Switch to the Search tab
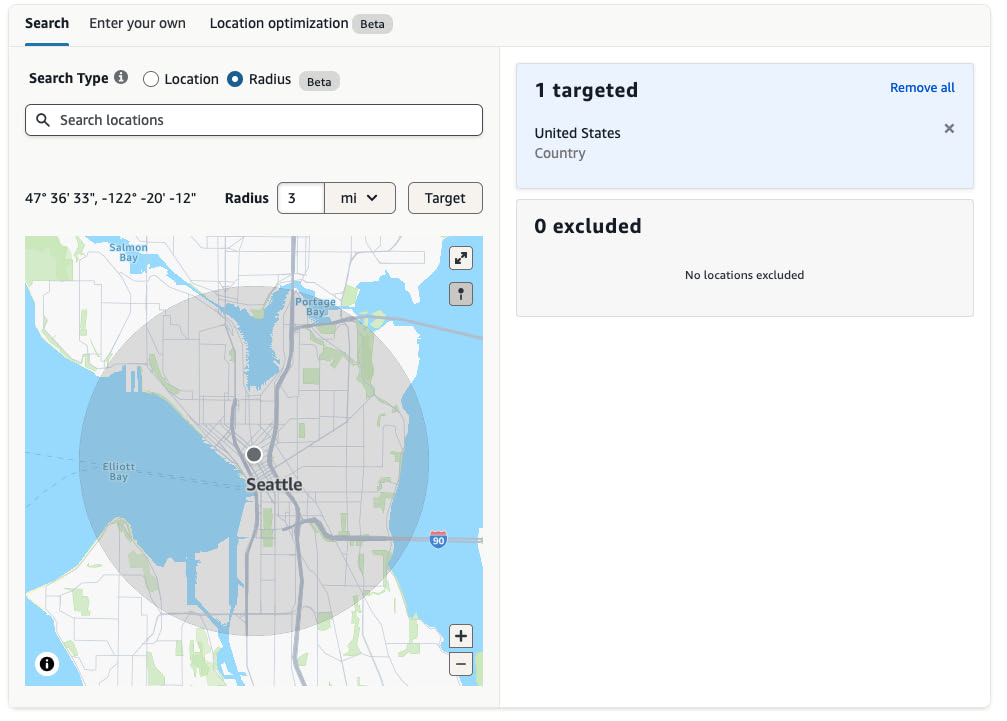 point(46,23)
